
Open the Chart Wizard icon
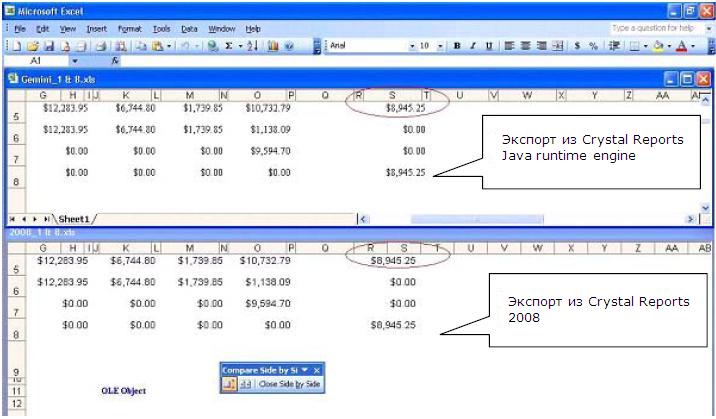tap(273, 46)
